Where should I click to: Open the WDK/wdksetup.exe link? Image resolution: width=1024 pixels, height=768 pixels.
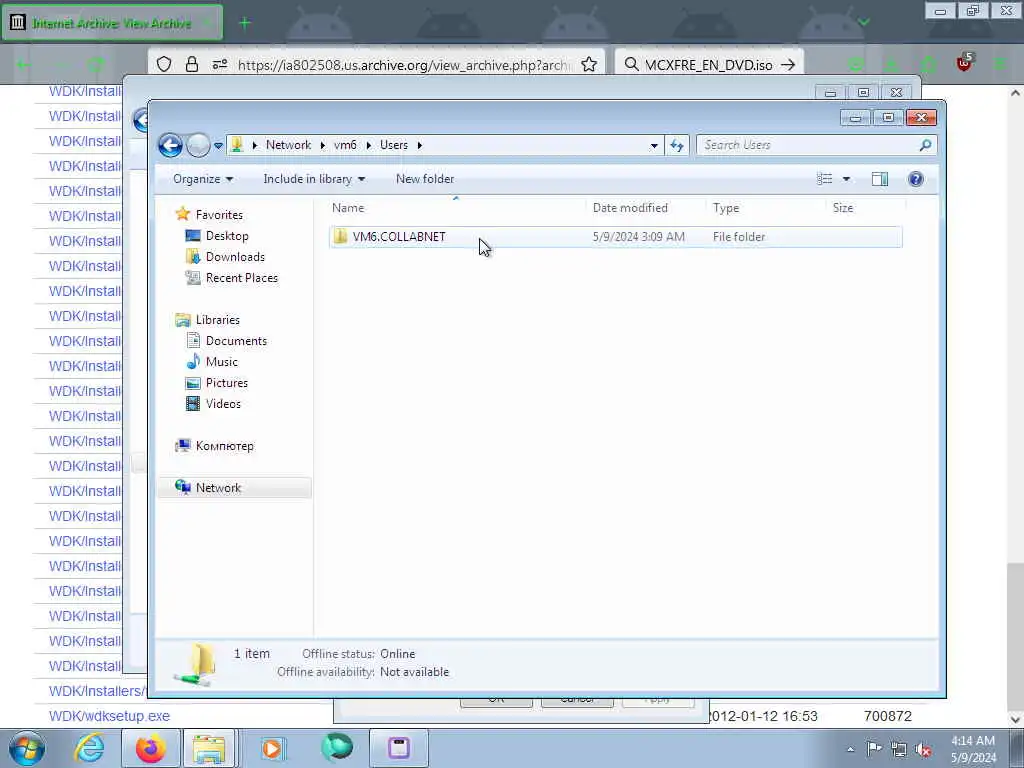109,716
